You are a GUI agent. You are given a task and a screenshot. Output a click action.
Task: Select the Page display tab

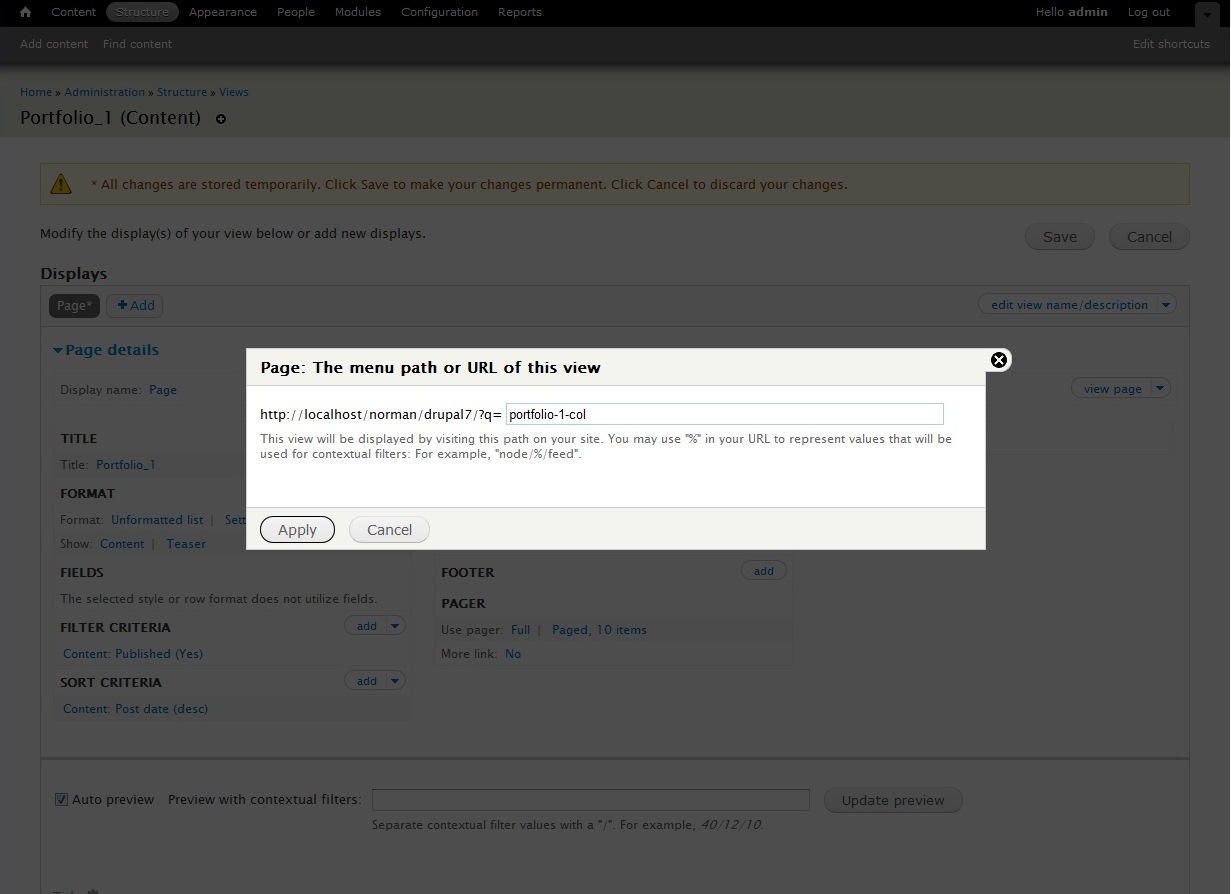(x=74, y=305)
